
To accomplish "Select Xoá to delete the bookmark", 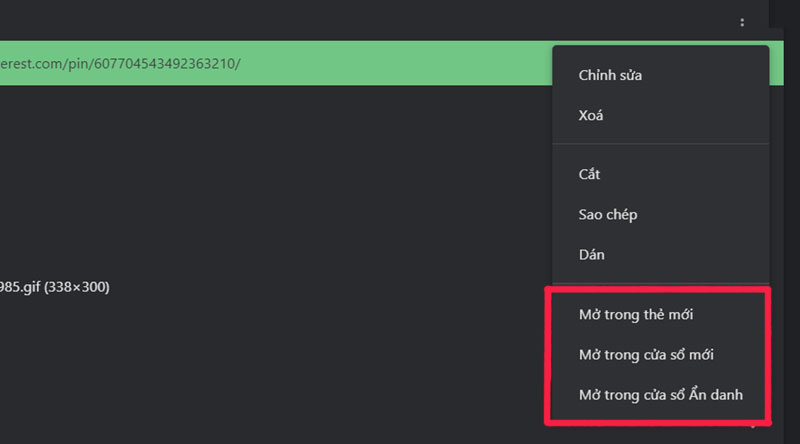I will 591,115.
